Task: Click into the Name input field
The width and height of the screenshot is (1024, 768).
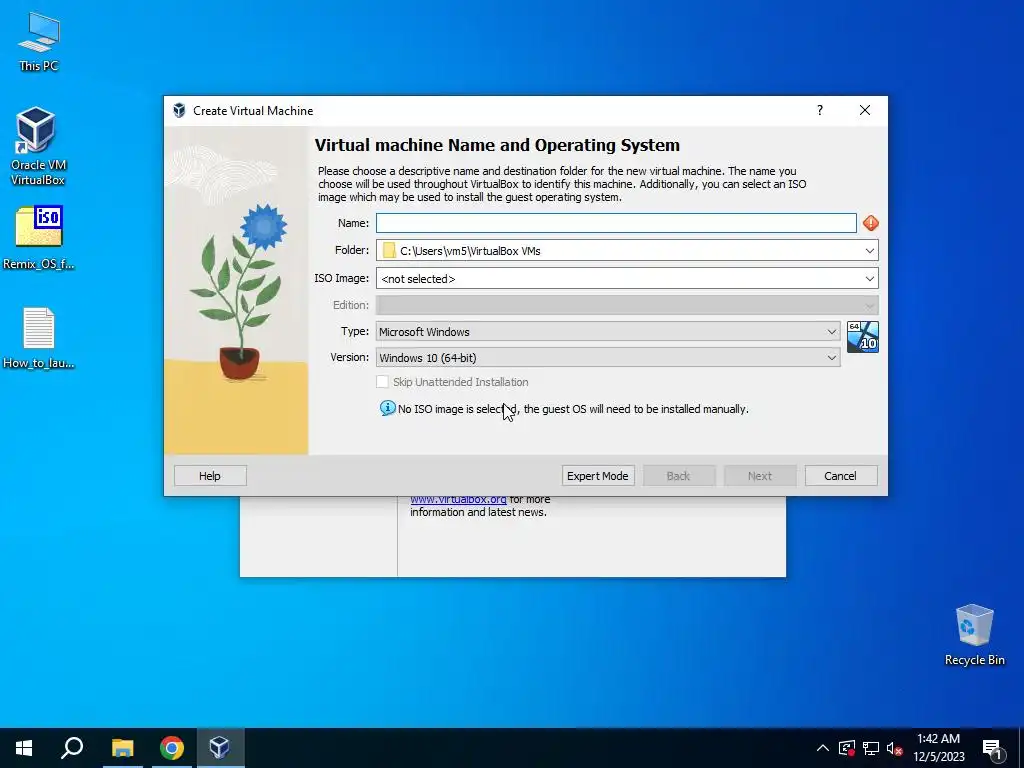Action: tap(616, 223)
